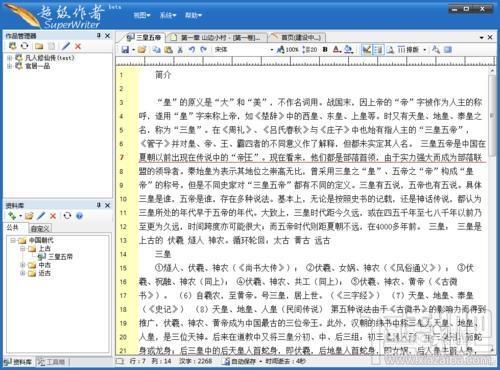Click the edit pencil icon in 资料库

tap(41, 216)
